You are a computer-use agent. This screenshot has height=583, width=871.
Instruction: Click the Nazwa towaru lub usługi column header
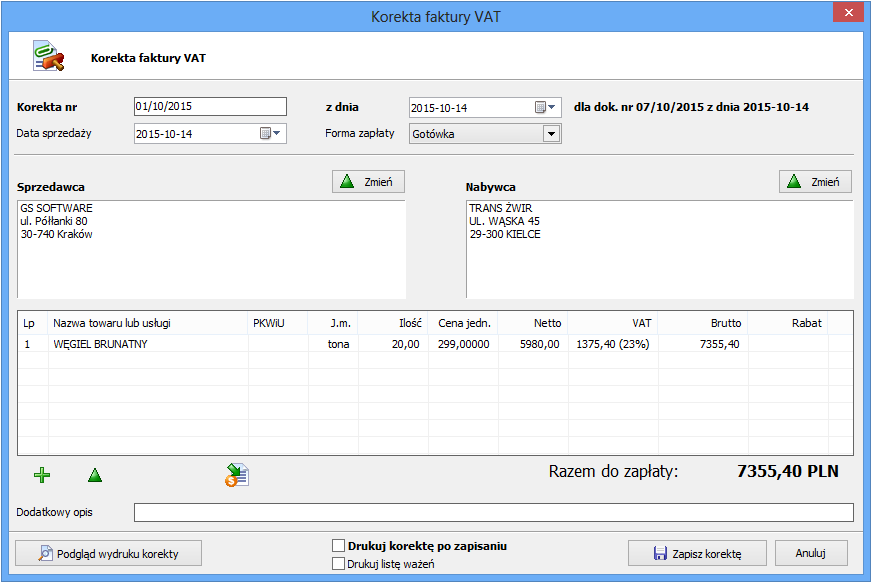pos(111,323)
